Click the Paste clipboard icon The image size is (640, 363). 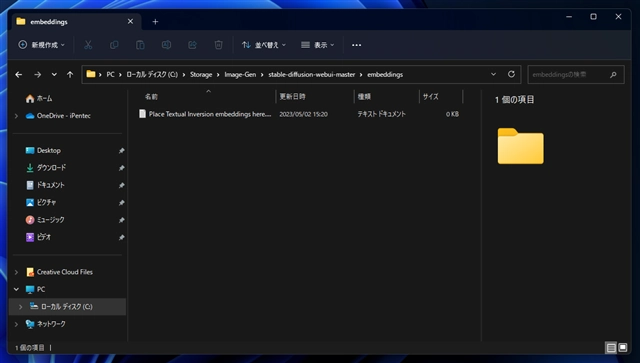click(140, 45)
